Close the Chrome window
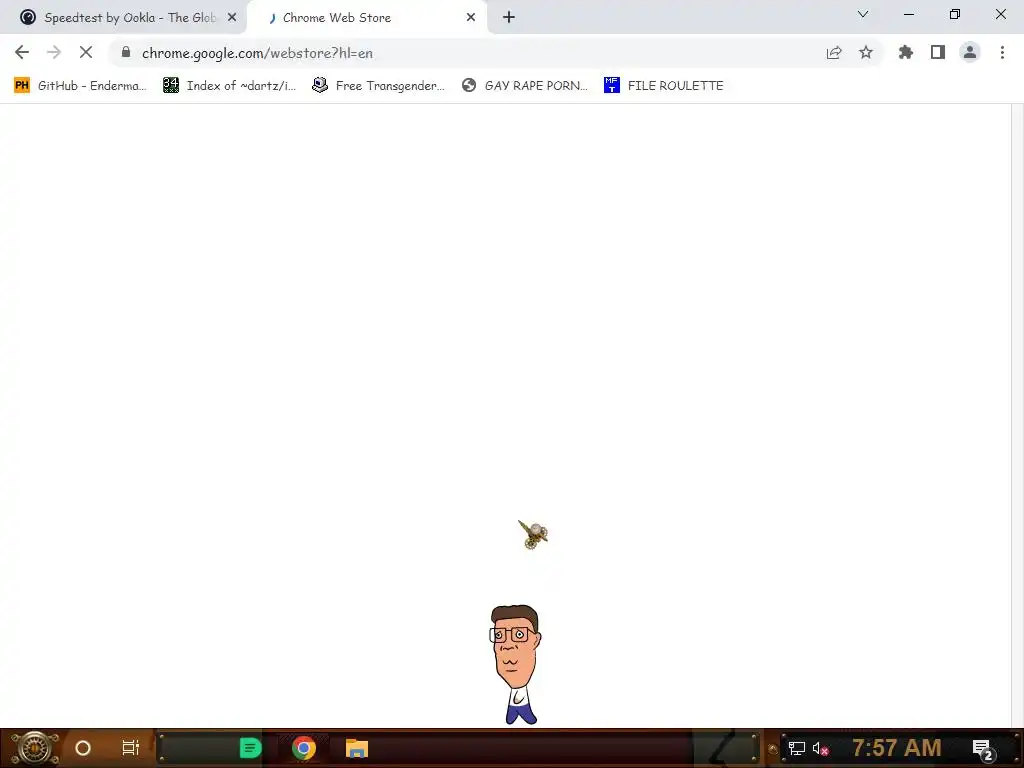Image resolution: width=1024 pixels, height=768 pixels. (1000, 14)
